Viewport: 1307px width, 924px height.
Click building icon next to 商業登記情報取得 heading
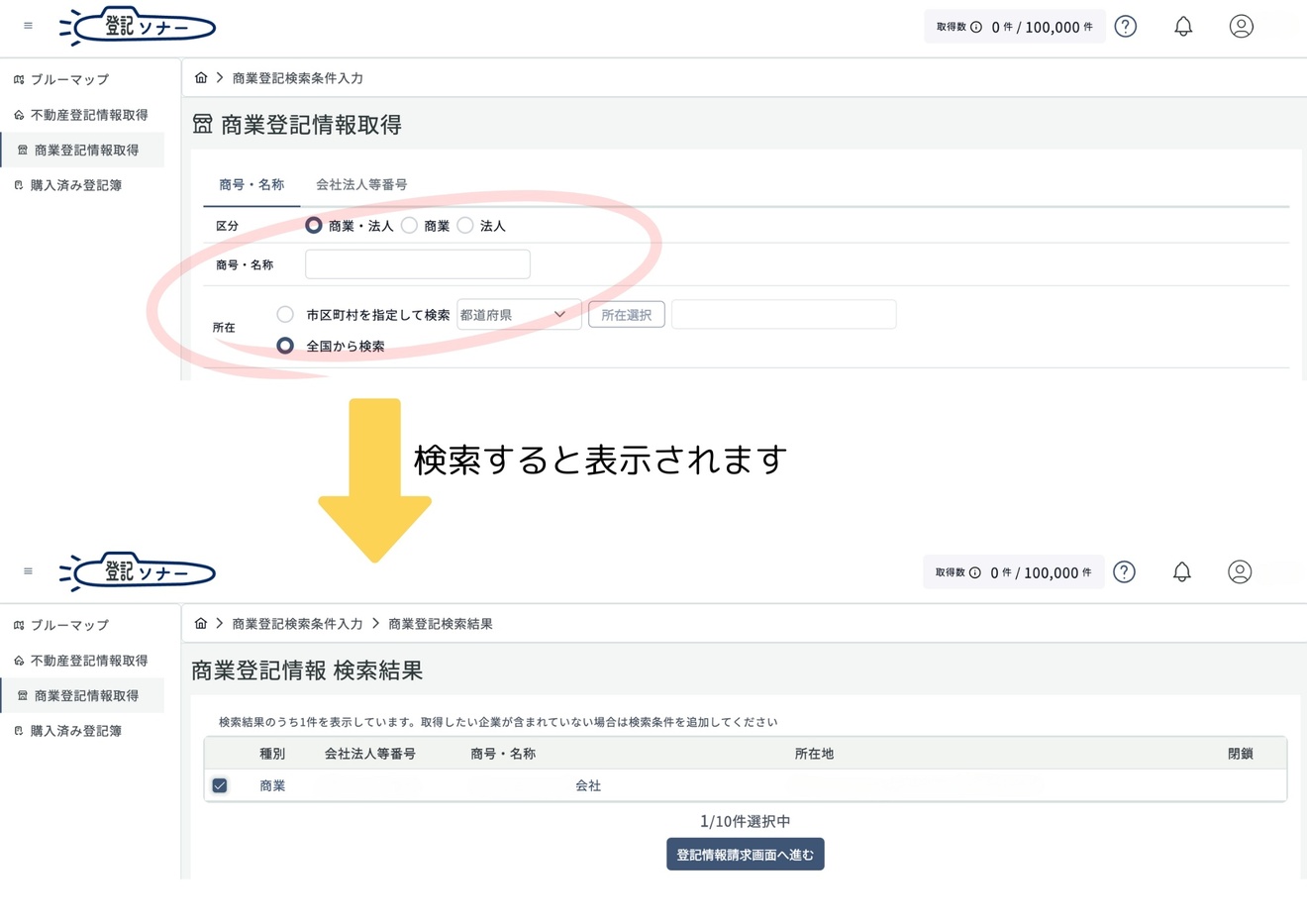point(202,124)
